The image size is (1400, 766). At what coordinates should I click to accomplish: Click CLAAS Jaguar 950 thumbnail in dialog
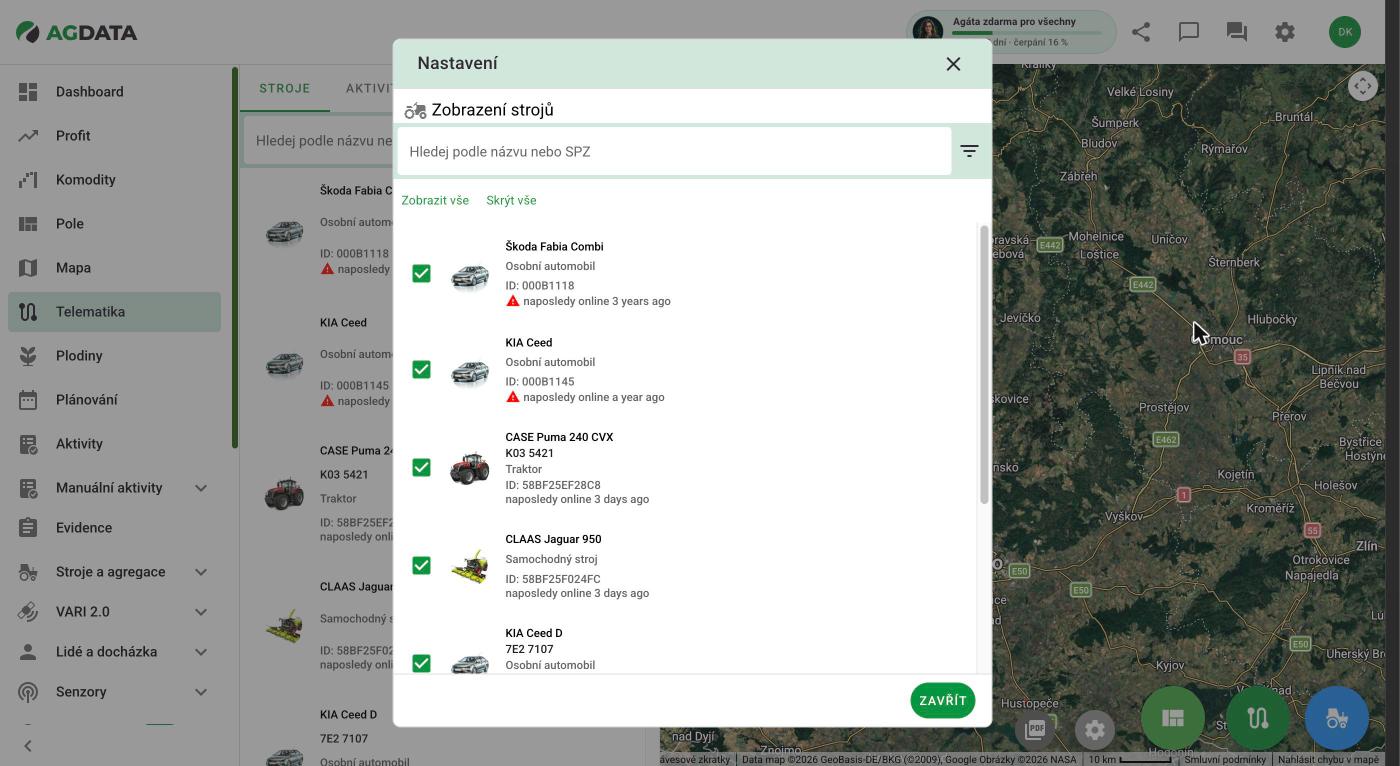point(469,566)
